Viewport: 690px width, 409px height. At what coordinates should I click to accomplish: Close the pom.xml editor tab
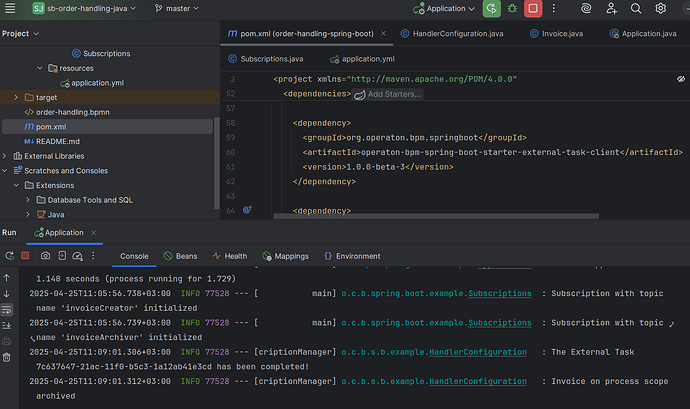(383, 33)
